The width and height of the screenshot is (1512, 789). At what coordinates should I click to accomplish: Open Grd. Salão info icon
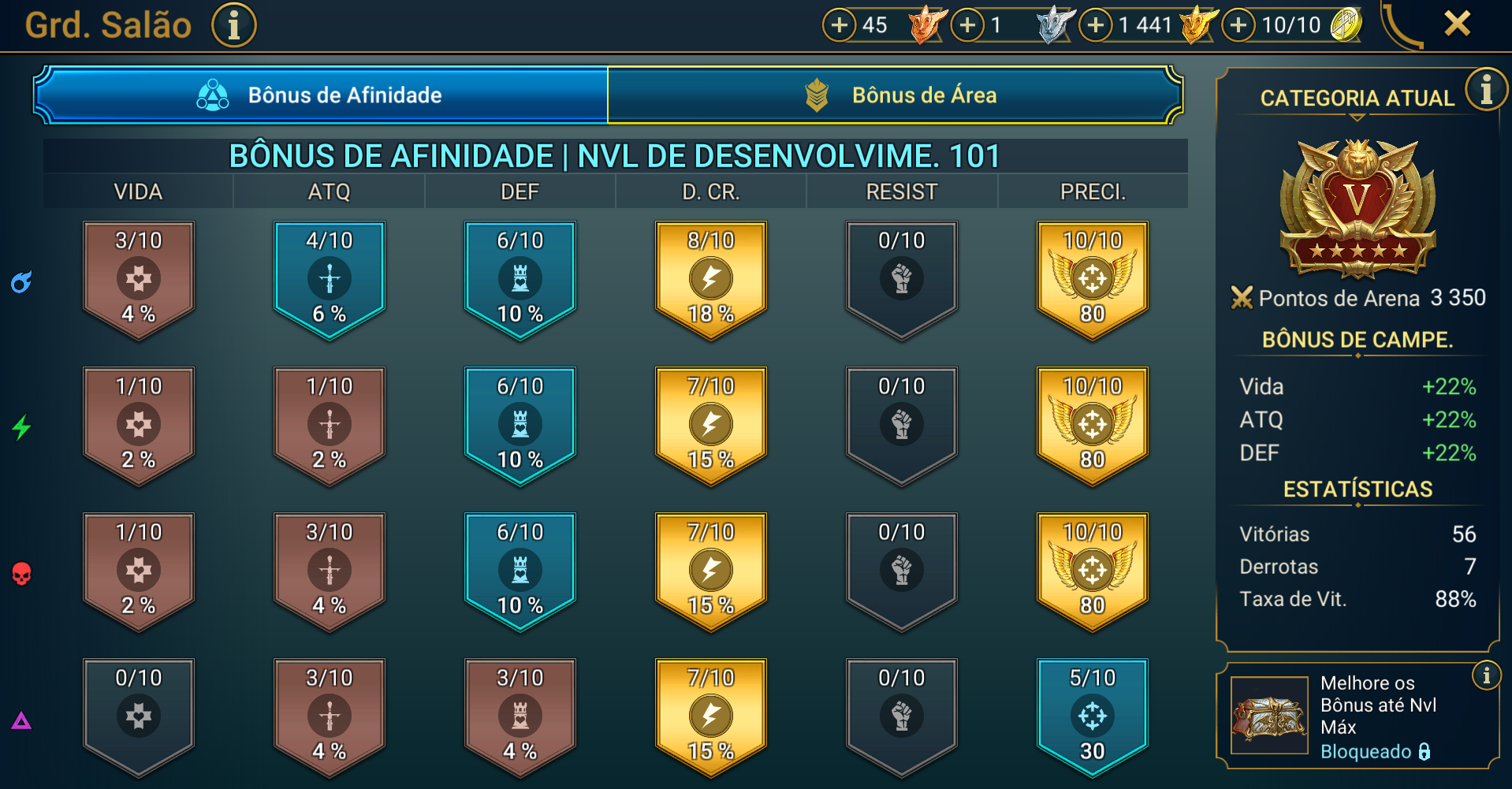(x=233, y=25)
